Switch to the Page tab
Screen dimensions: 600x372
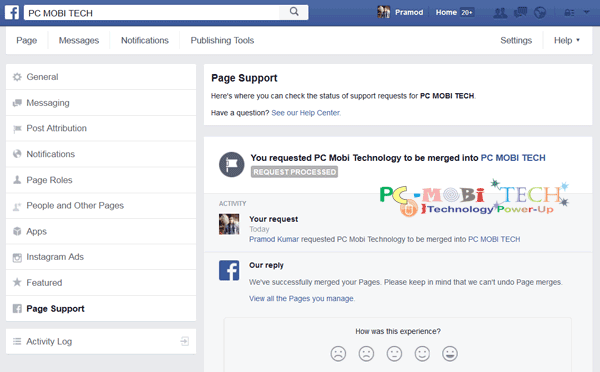point(26,40)
